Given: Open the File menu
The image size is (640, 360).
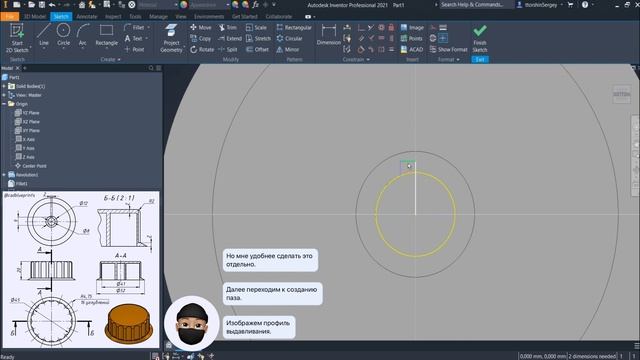Looking at the screenshot, I should click(x=9, y=17).
